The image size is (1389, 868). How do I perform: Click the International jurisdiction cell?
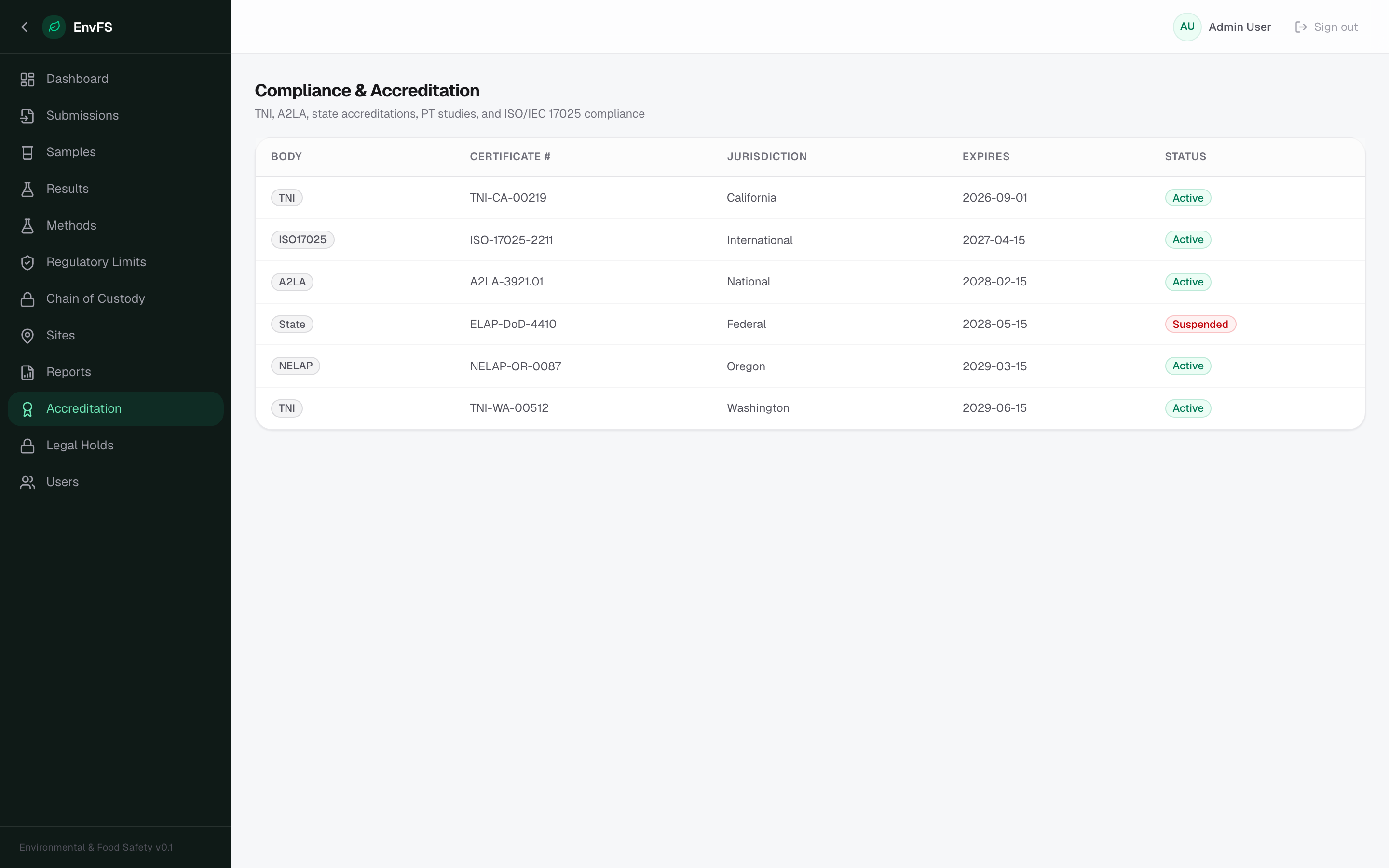pos(759,241)
